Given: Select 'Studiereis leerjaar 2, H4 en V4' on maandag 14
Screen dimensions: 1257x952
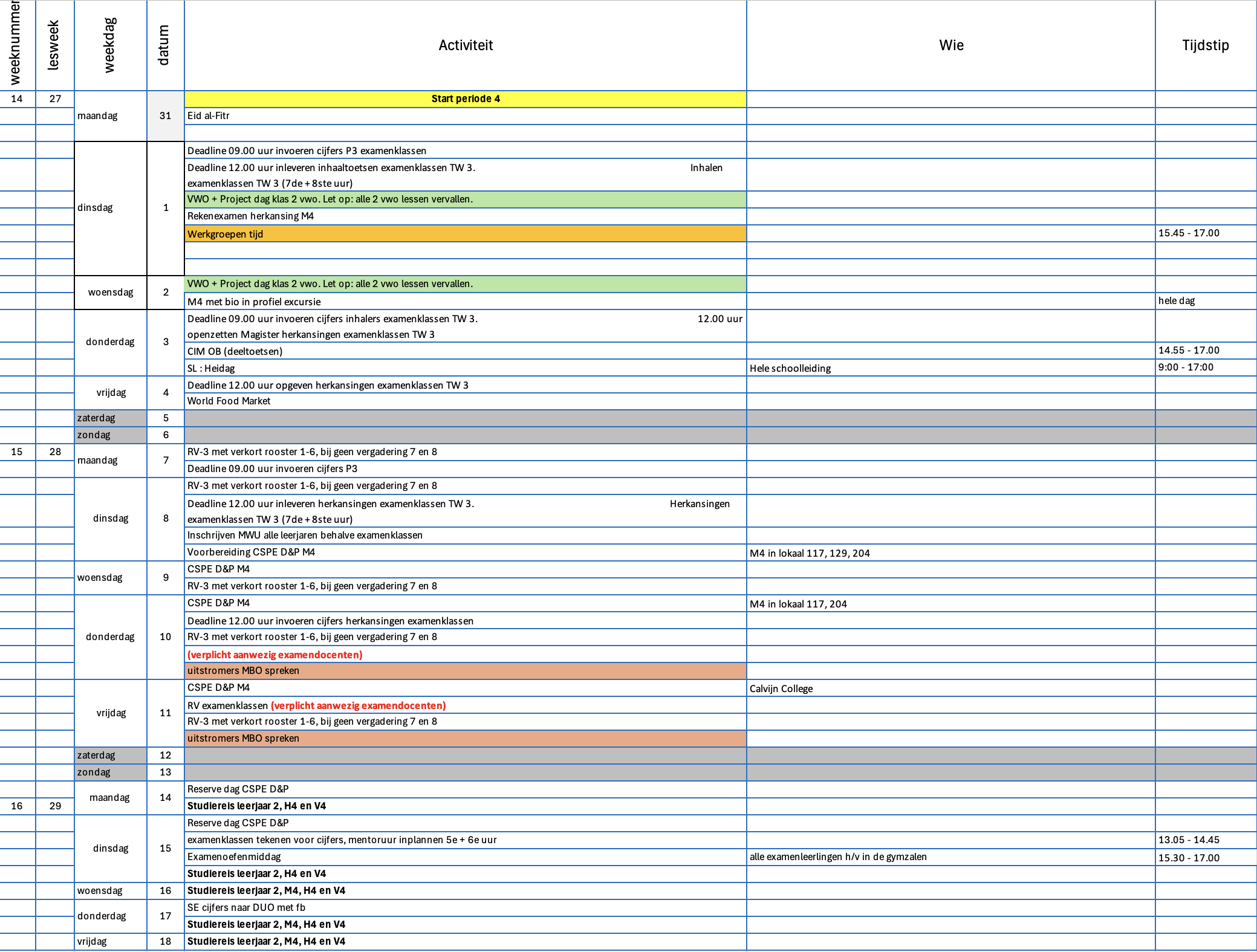Looking at the screenshot, I should pos(466,806).
